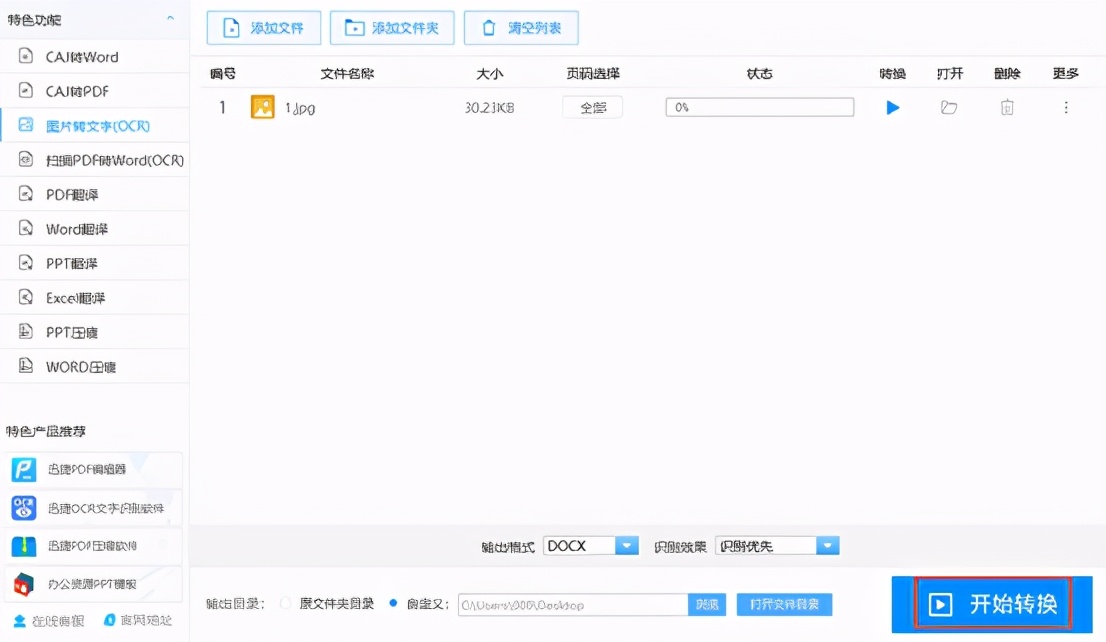Image resolution: width=1106 pixels, height=642 pixels.
Task: Start conversion of 1.jpg with the row play icon
Action: (893, 107)
